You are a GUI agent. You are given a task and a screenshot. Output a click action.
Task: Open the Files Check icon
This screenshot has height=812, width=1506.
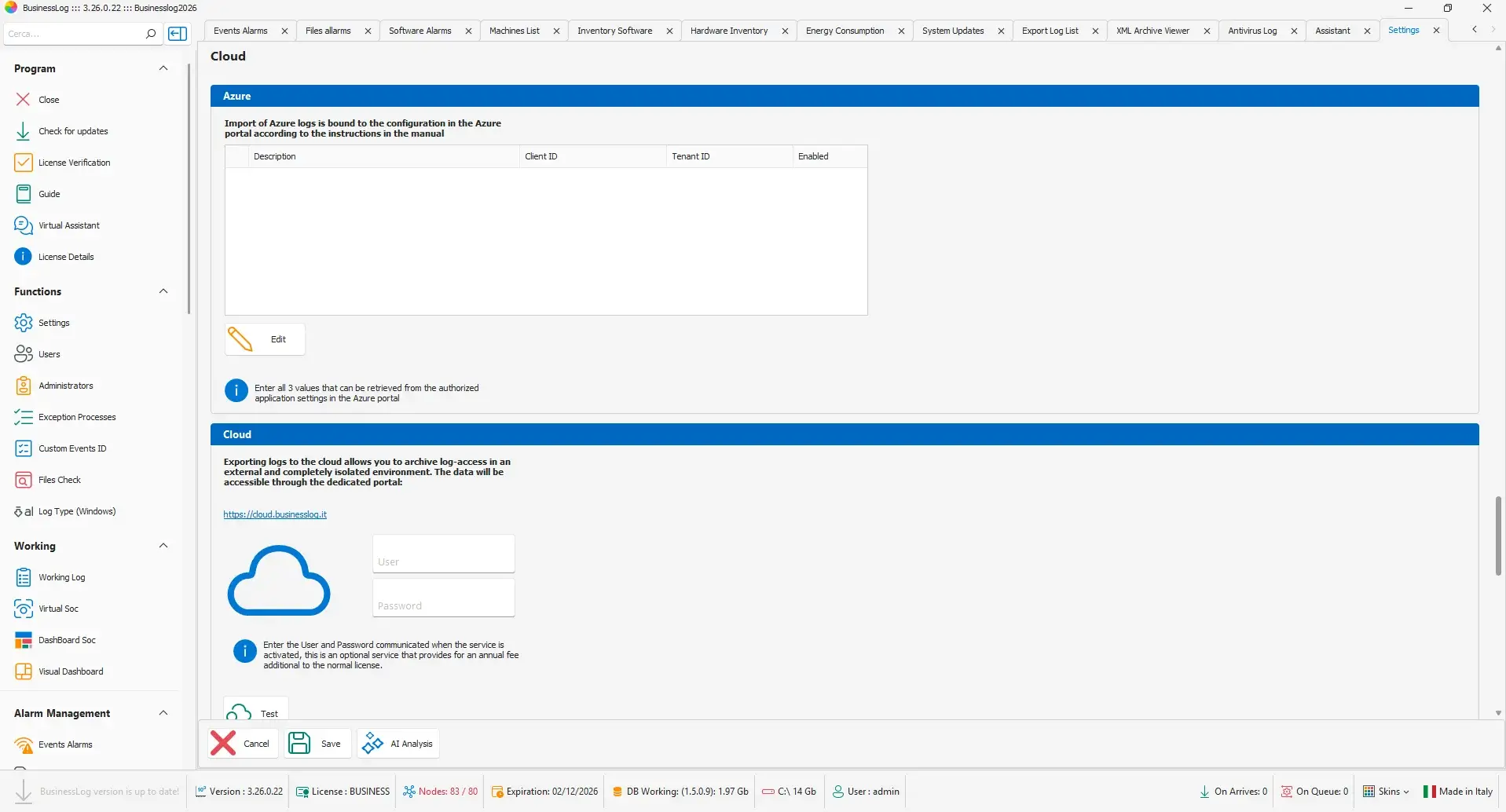24,480
